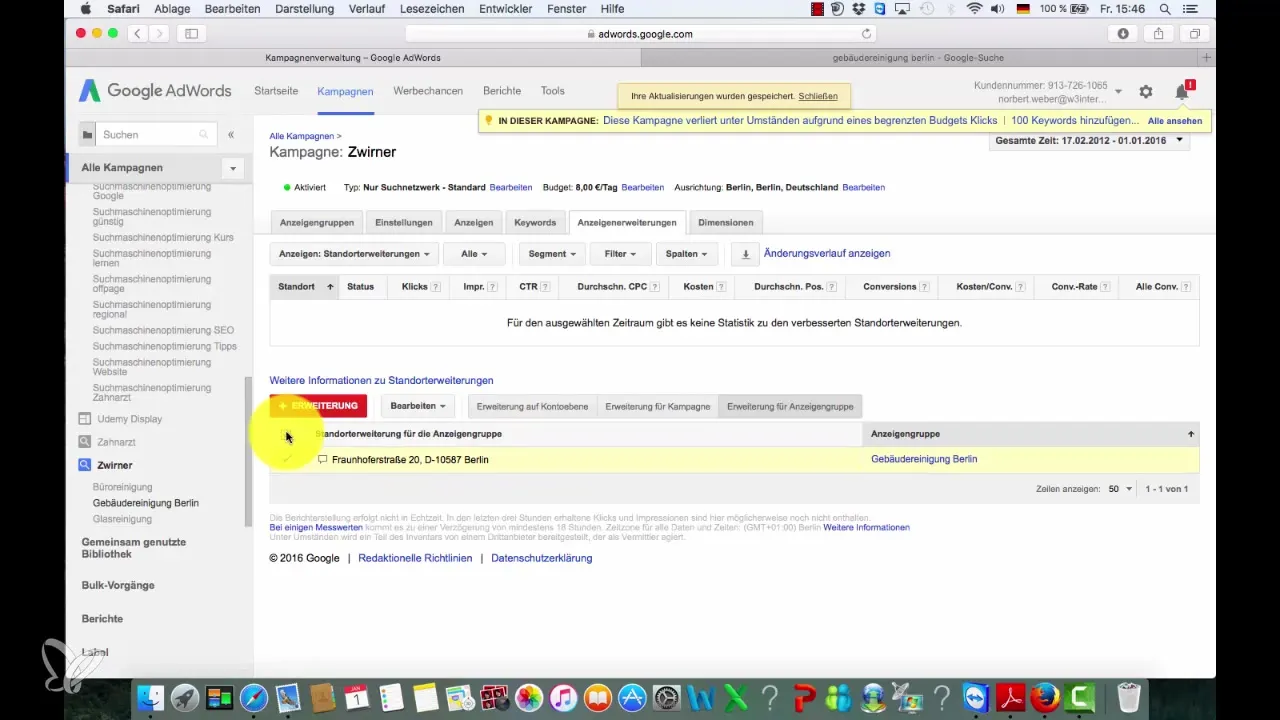Switch to the Keywords tab

click(535, 222)
